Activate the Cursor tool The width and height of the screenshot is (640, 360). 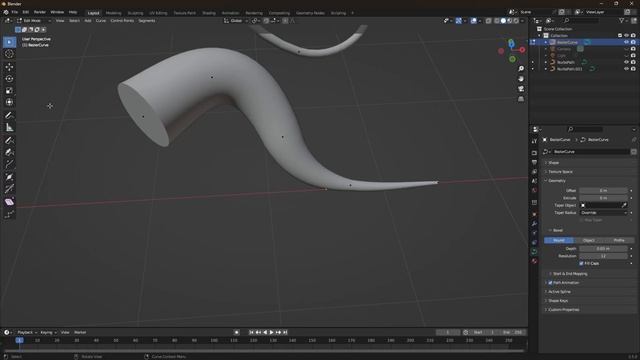(x=9, y=54)
